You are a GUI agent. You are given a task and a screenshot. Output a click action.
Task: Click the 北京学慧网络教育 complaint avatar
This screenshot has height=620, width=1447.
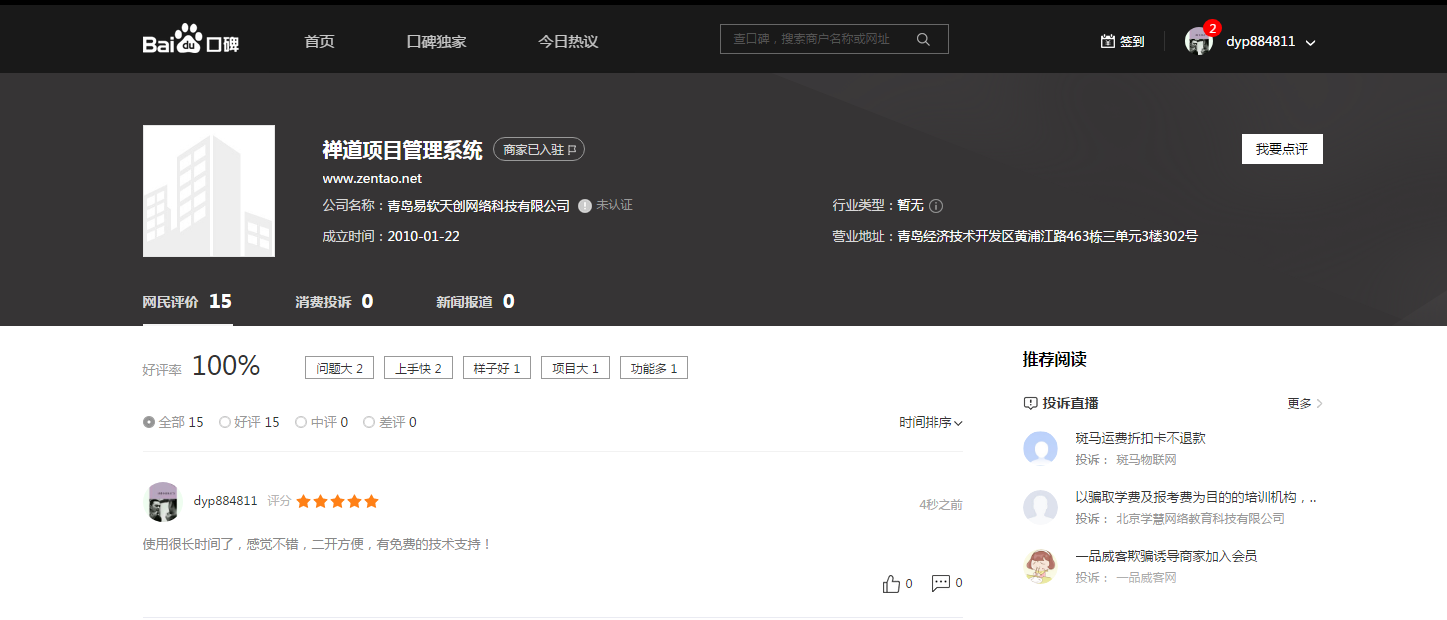pos(1041,507)
